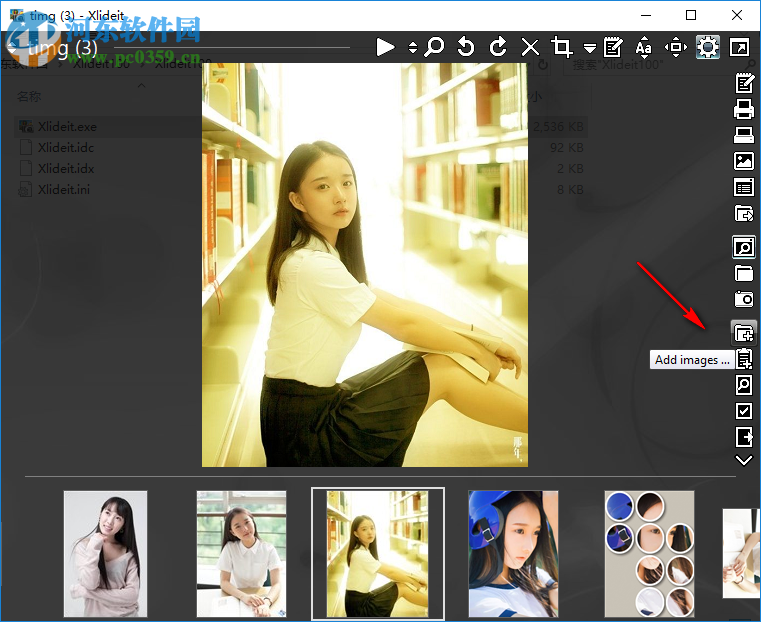Click the exit door-arrow icon in sidebar
Screen dimensions: 761x622
[x=744, y=437]
